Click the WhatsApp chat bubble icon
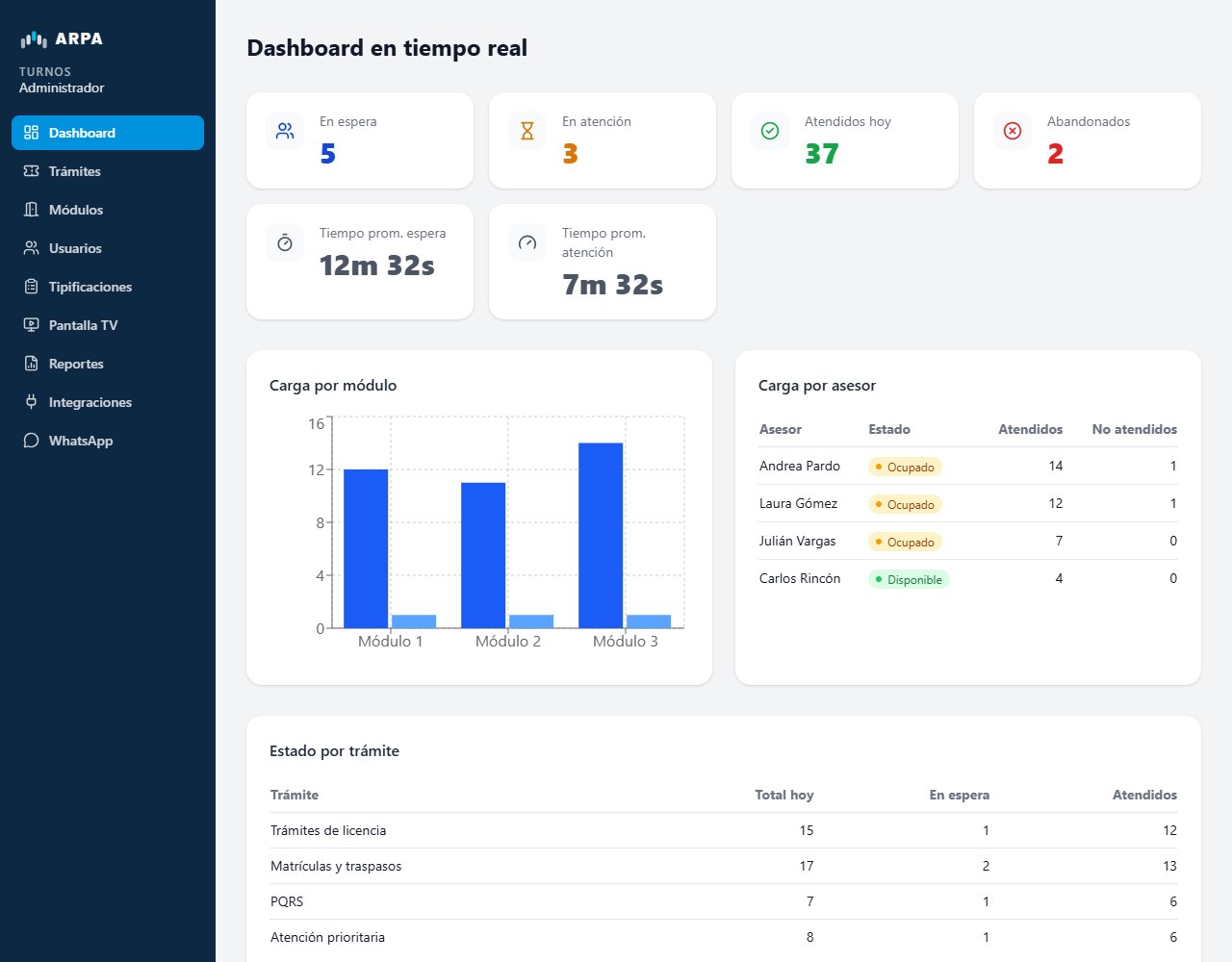 pos(31,441)
